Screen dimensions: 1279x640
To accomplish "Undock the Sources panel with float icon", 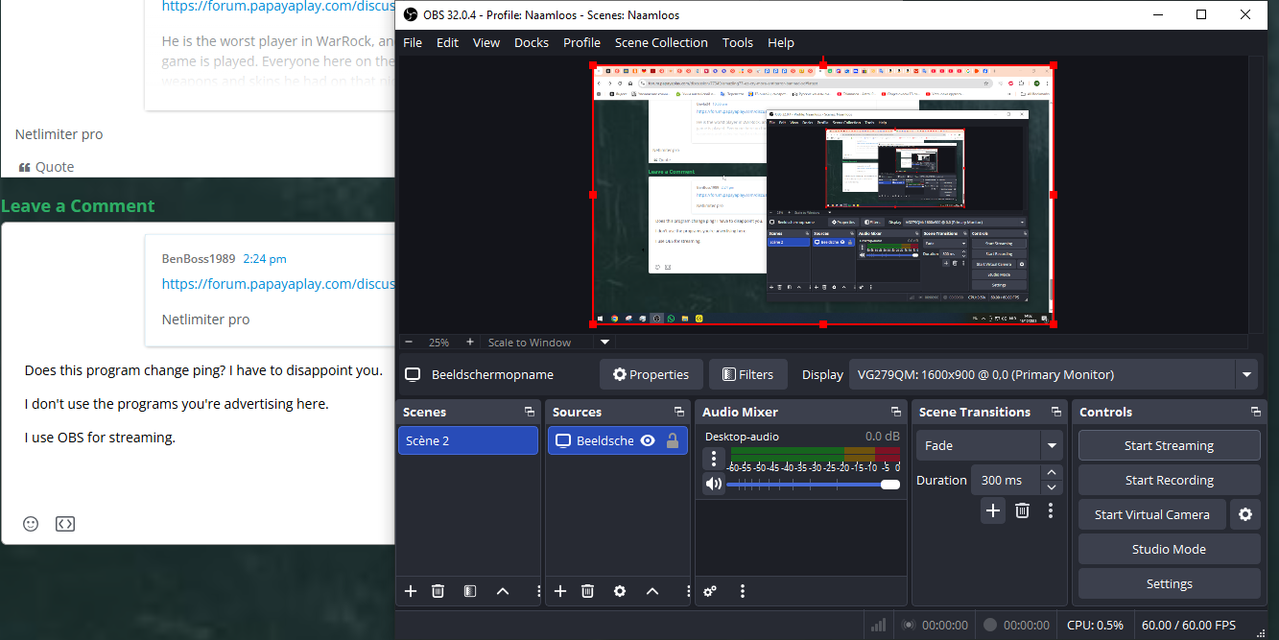I will pyautogui.click(x=679, y=412).
